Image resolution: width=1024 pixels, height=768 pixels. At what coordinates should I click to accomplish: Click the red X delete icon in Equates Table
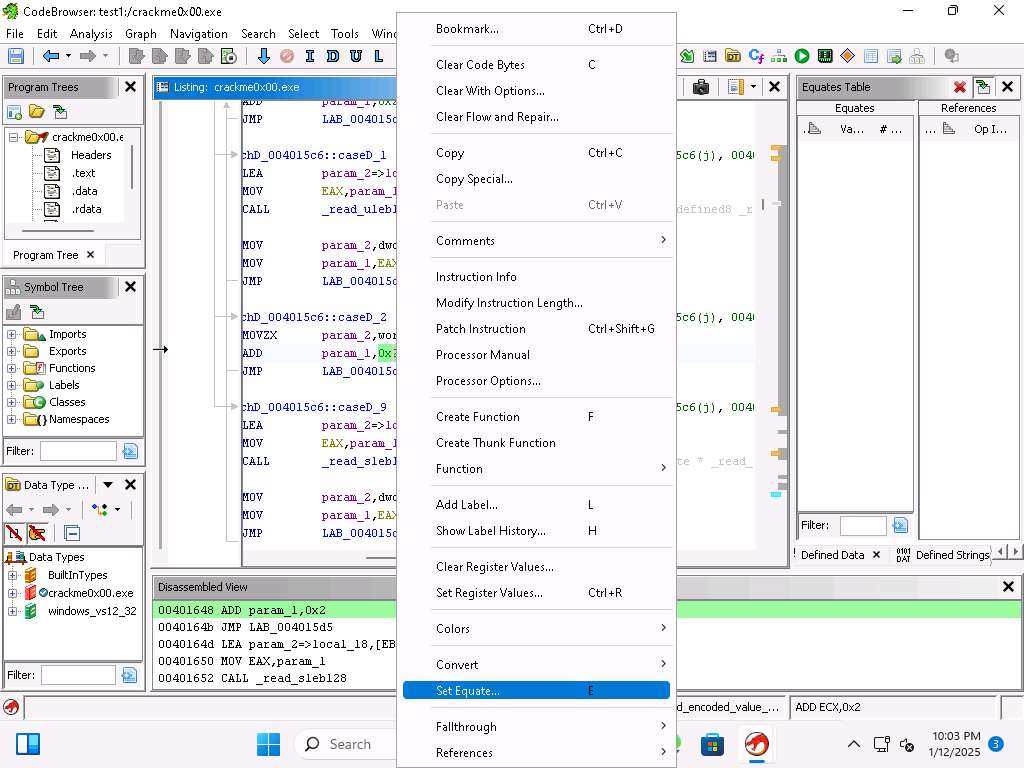click(960, 87)
